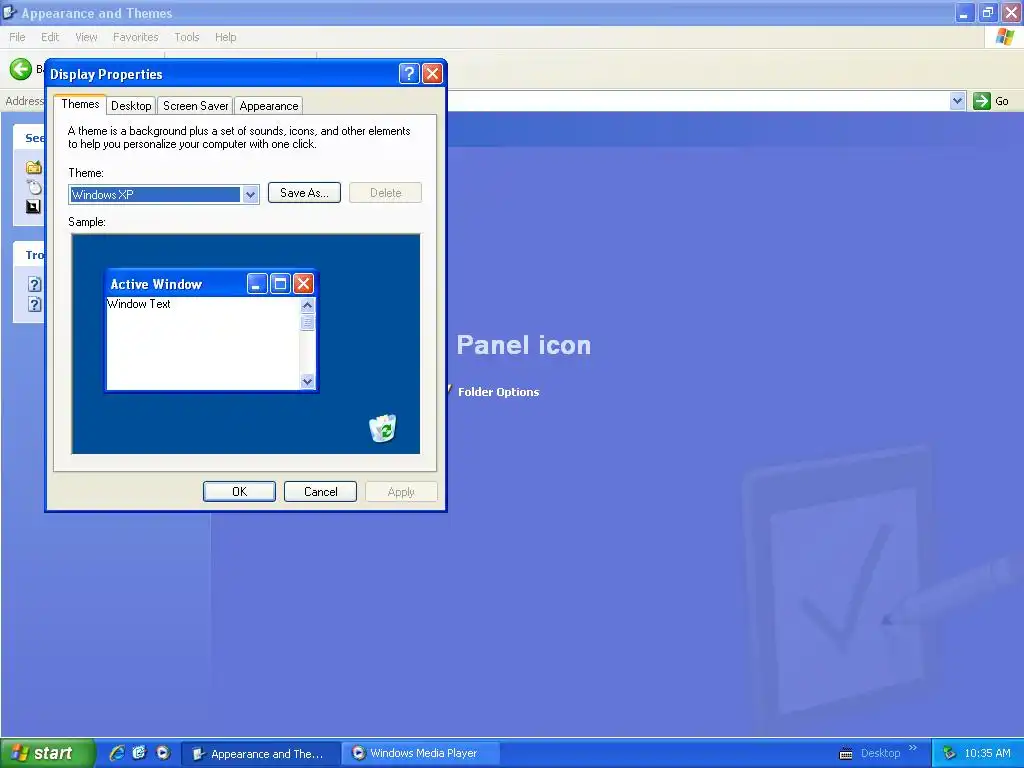Switch to the Appearance tab
Screen dimensions: 1024x768
point(268,106)
